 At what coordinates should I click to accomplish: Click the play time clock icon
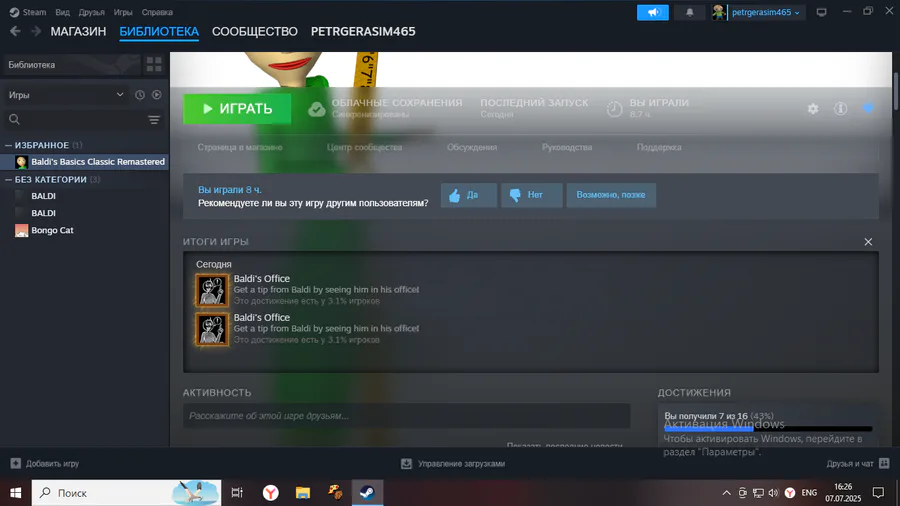(614, 109)
